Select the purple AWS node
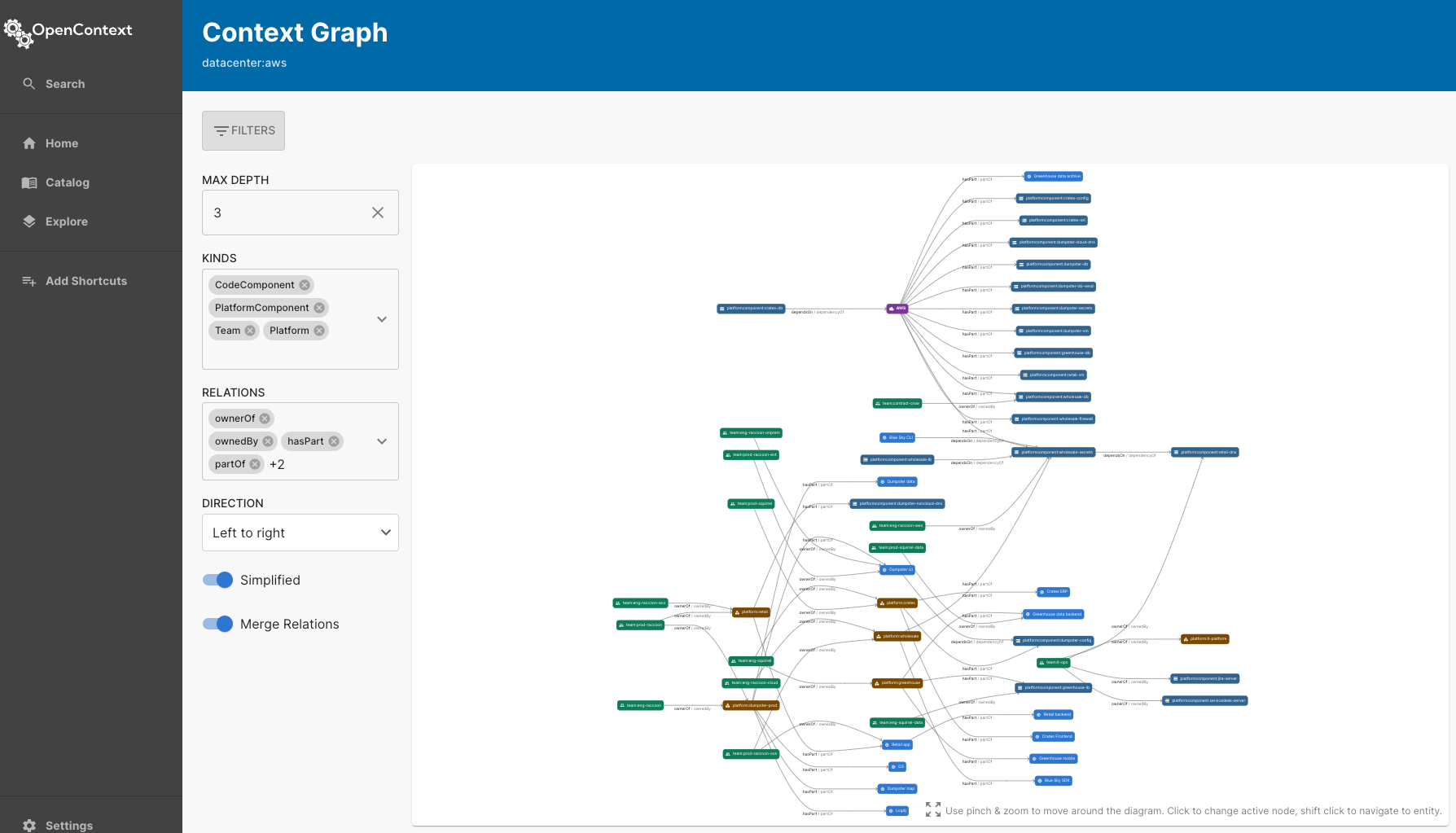The height and width of the screenshot is (833, 1456). (x=897, y=309)
